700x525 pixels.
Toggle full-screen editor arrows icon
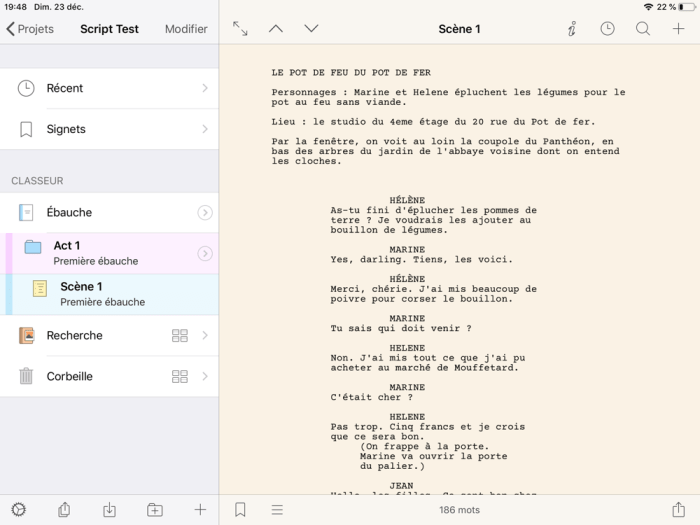[240, 29]
